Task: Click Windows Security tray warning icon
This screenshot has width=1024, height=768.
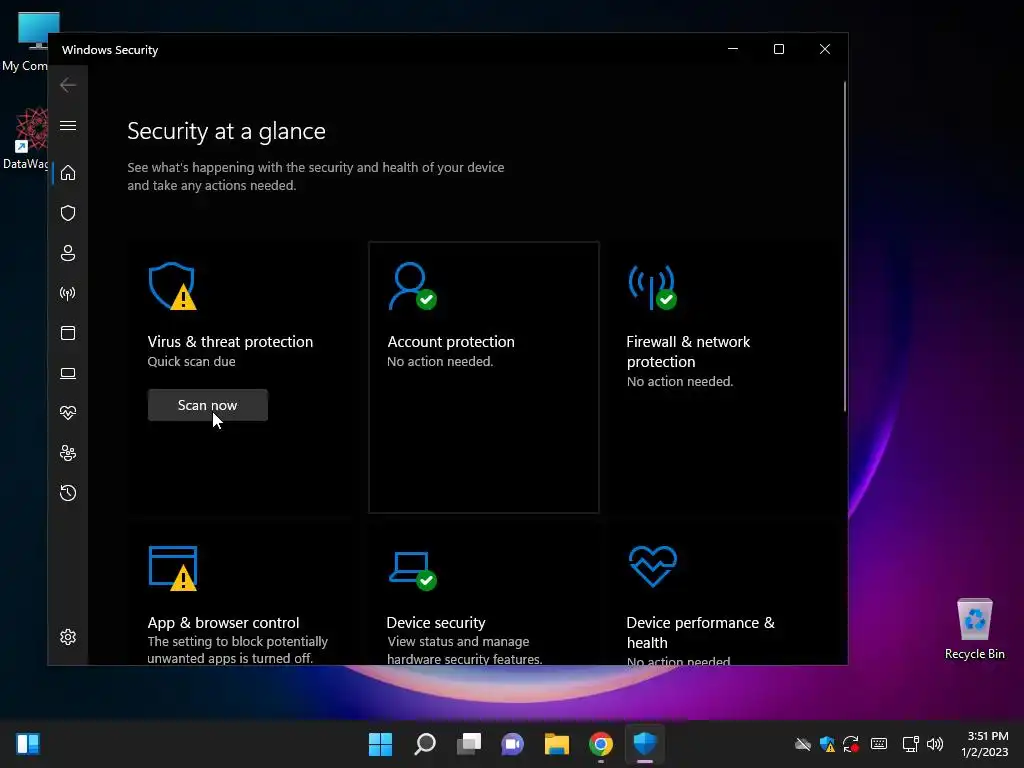Action: [827, 744]
